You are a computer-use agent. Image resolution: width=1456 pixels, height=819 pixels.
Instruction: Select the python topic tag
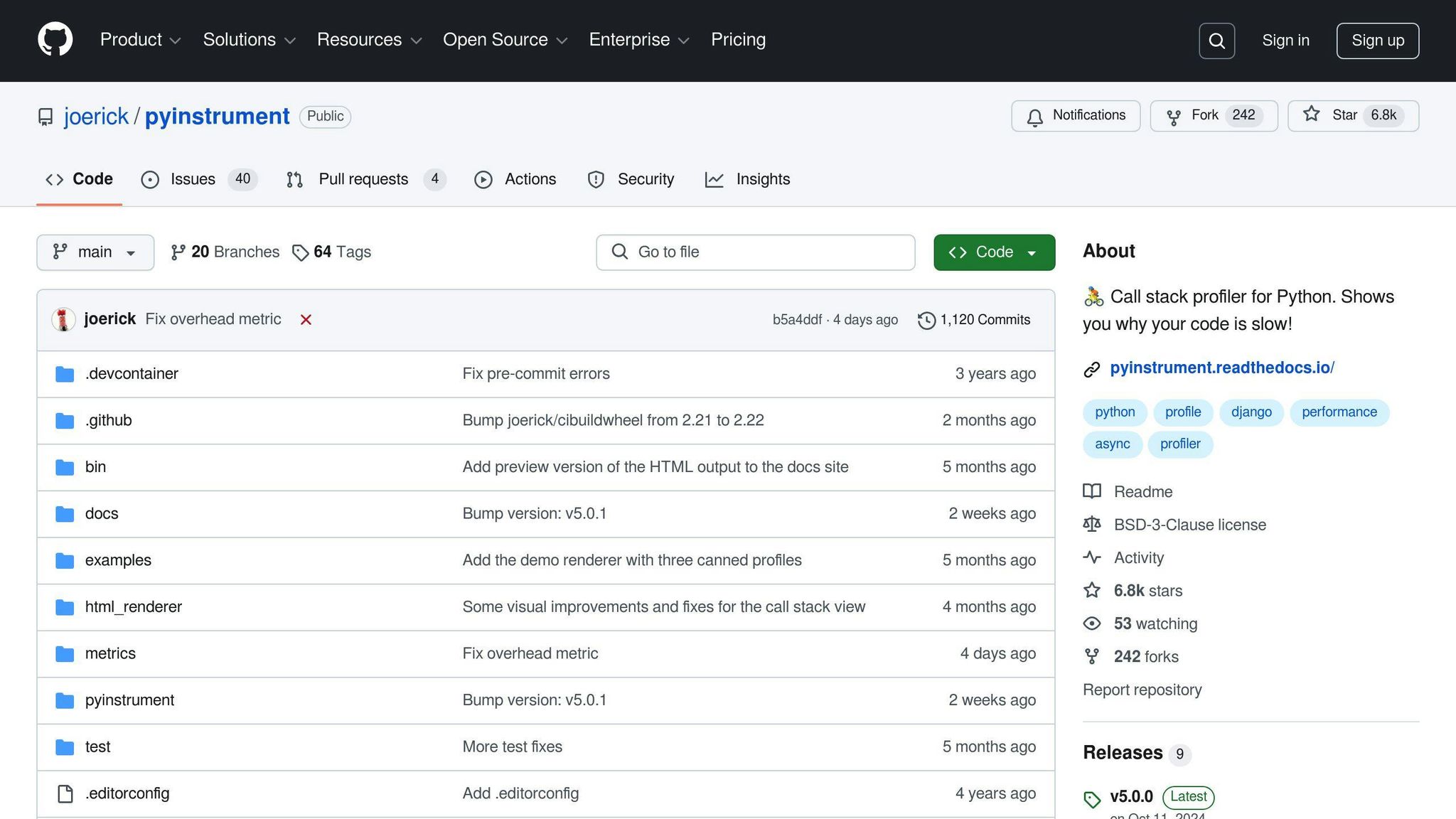(x=1114, y=412)
